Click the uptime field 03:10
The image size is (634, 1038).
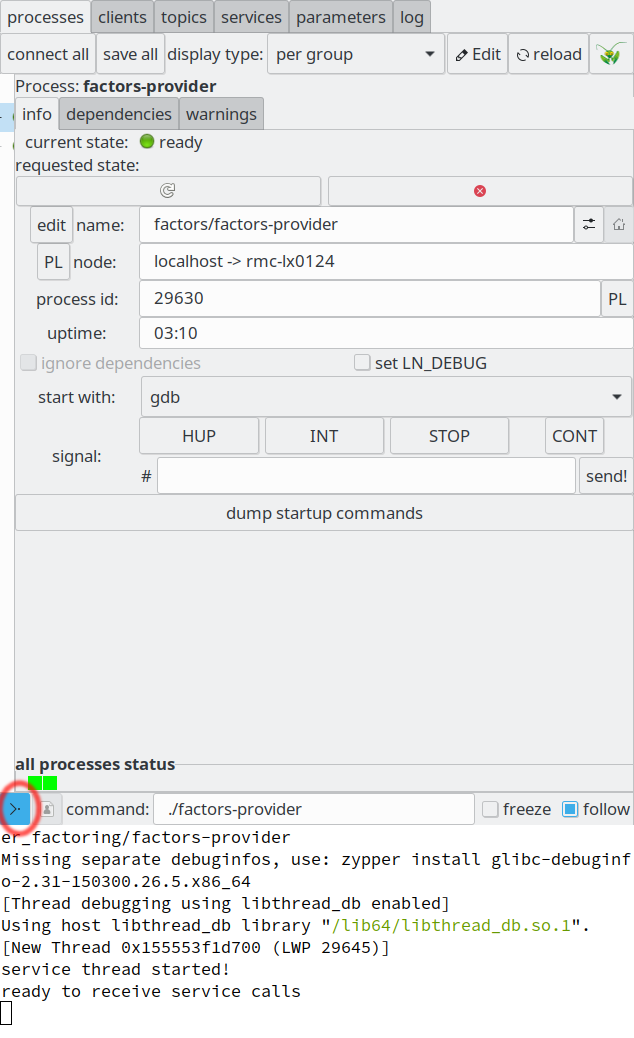pyautogui.click(x=386, y=333)
